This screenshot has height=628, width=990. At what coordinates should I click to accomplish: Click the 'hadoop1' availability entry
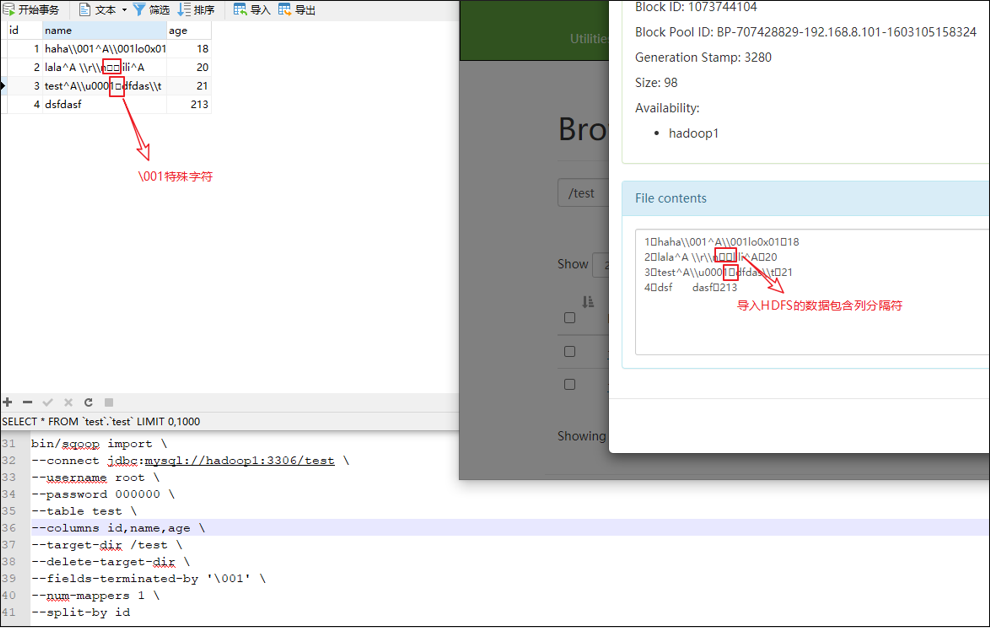coord(693,133)
